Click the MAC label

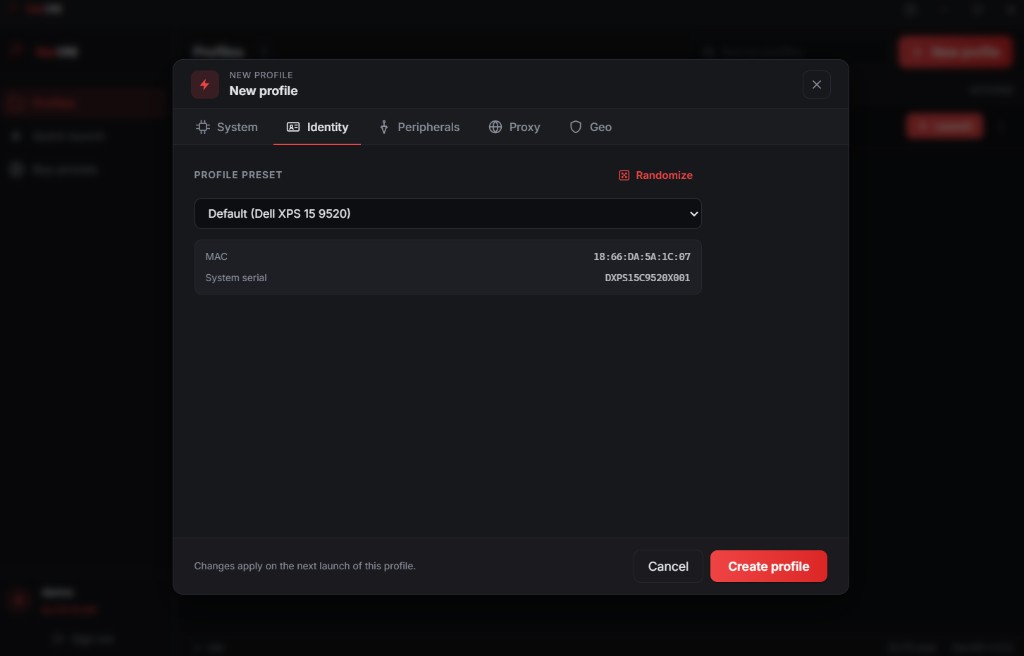coord(216,257)
